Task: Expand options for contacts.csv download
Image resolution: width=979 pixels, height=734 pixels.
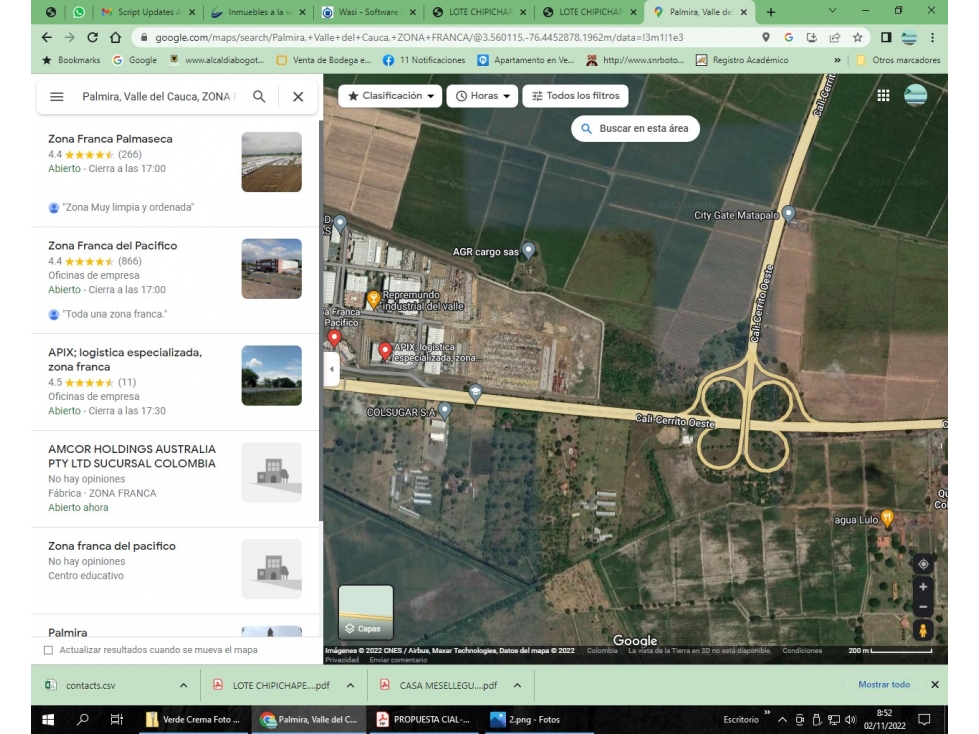Action: click(184, 685)
